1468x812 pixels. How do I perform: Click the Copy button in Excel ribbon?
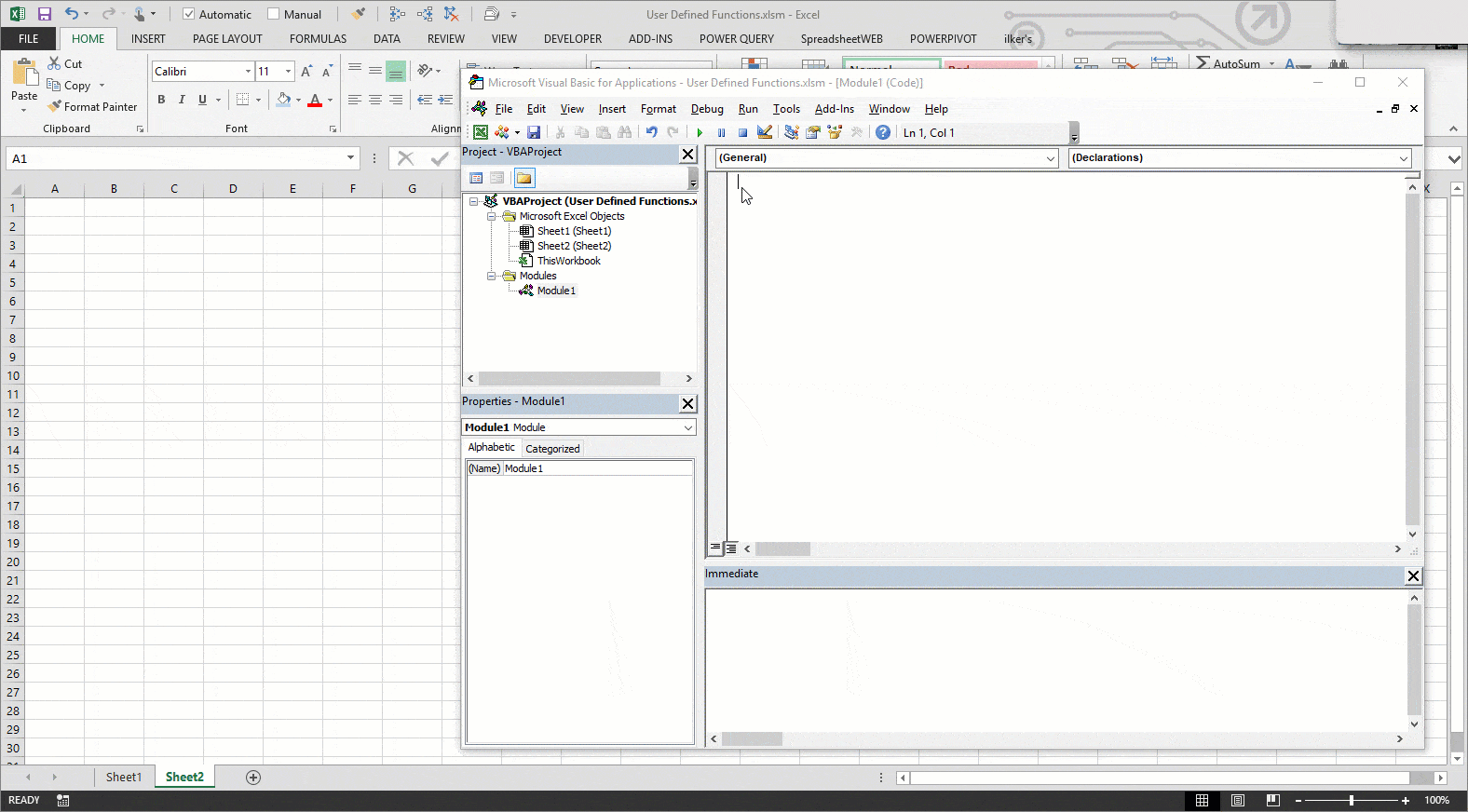(70, 86)
